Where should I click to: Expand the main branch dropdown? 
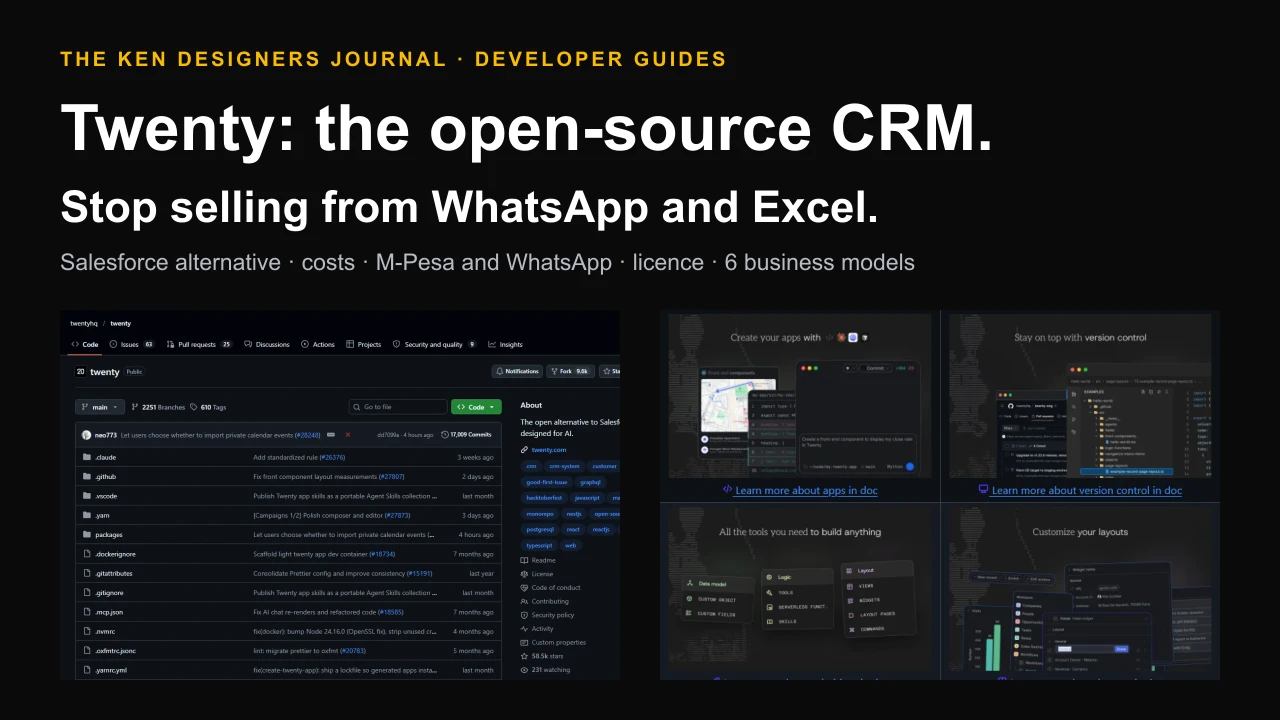point(100,407)
